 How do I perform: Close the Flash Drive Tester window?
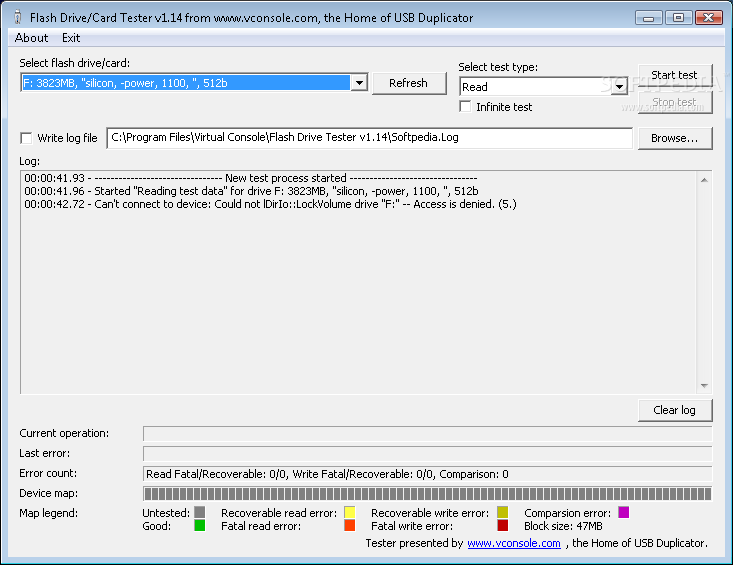709,18
